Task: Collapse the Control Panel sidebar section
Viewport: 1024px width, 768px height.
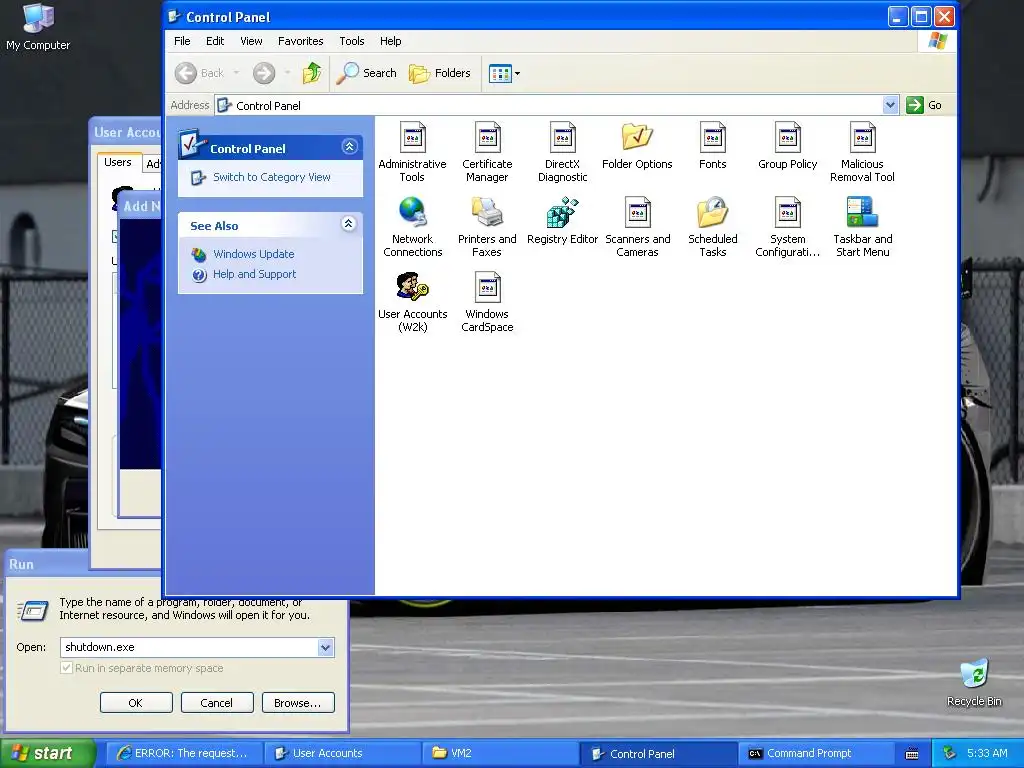Action: (349, 146)
